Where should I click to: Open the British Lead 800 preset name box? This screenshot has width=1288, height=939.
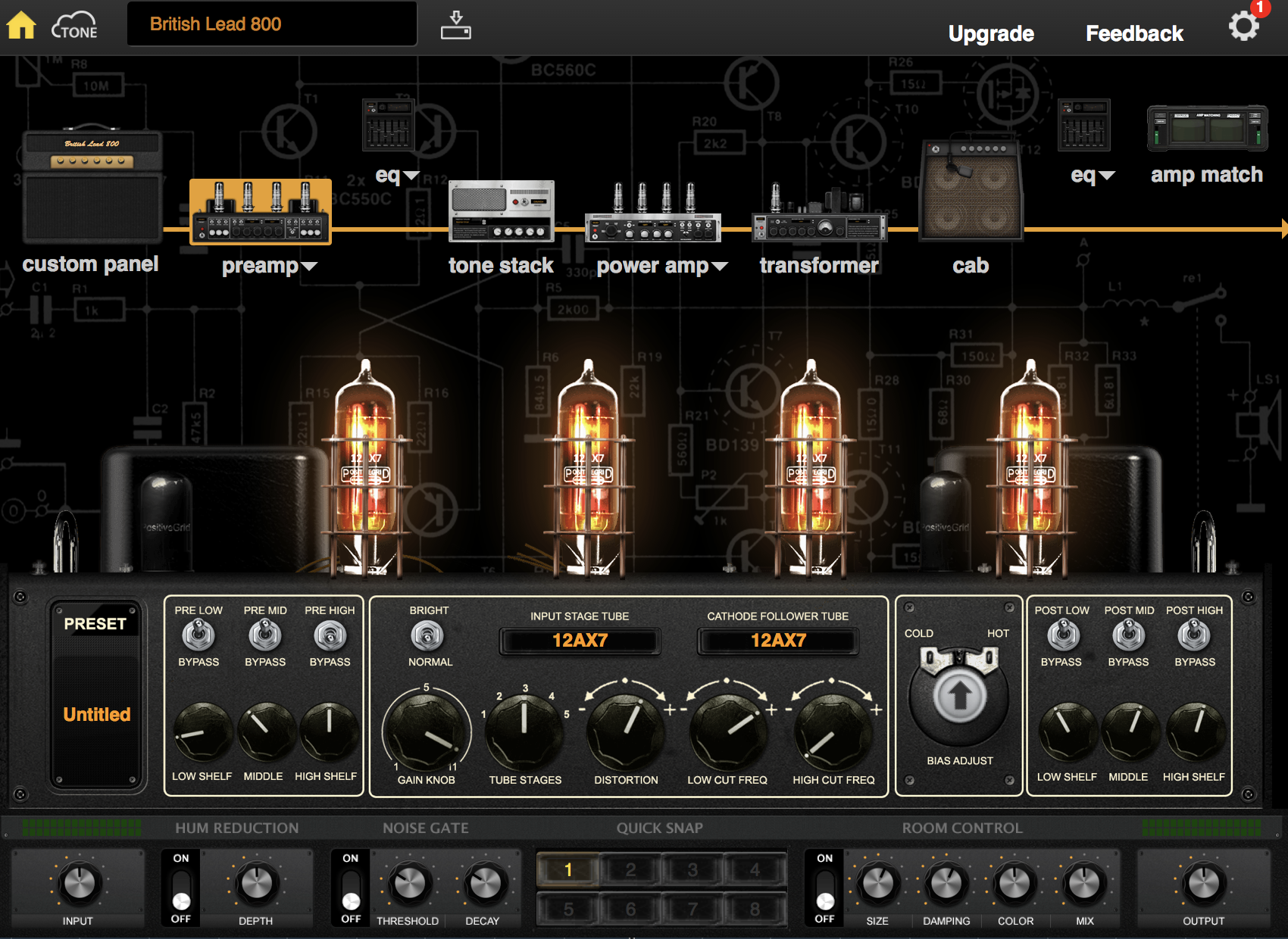[272, 24]
